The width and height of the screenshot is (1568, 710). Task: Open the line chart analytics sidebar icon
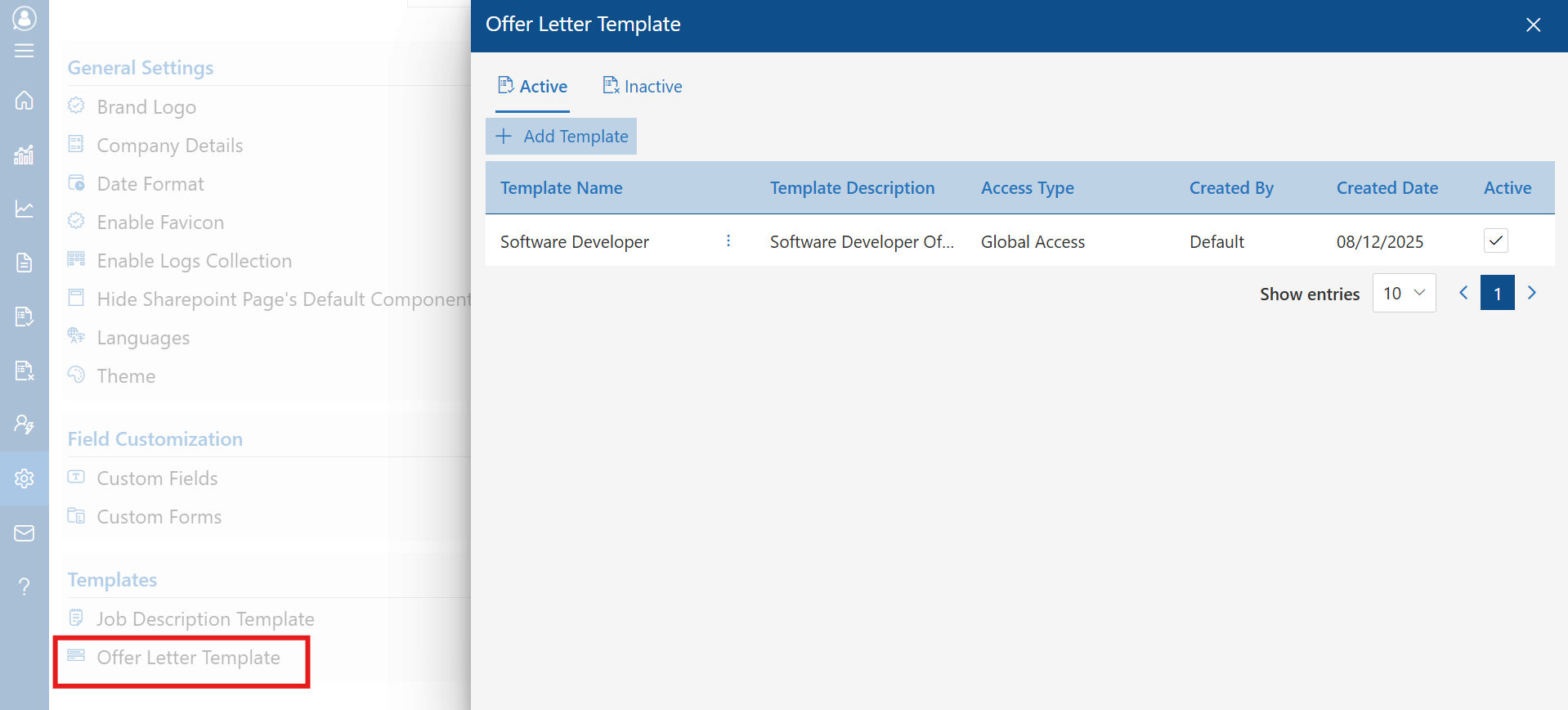(25, 209)
